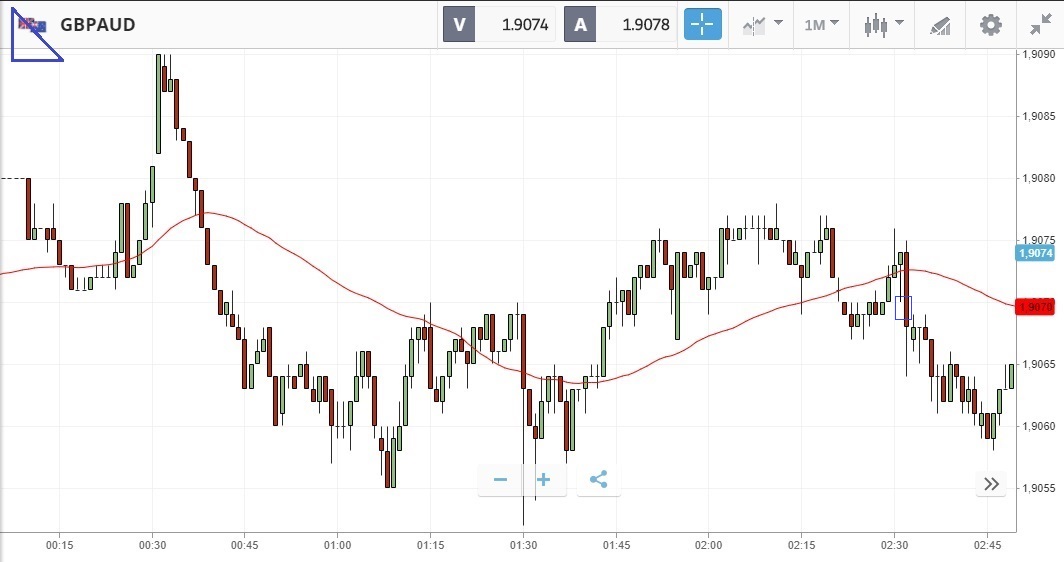The height and width of the screenshot is (562, 1064).
Task: Open chart settings gear icon
Action: click(x=990, y=25)
